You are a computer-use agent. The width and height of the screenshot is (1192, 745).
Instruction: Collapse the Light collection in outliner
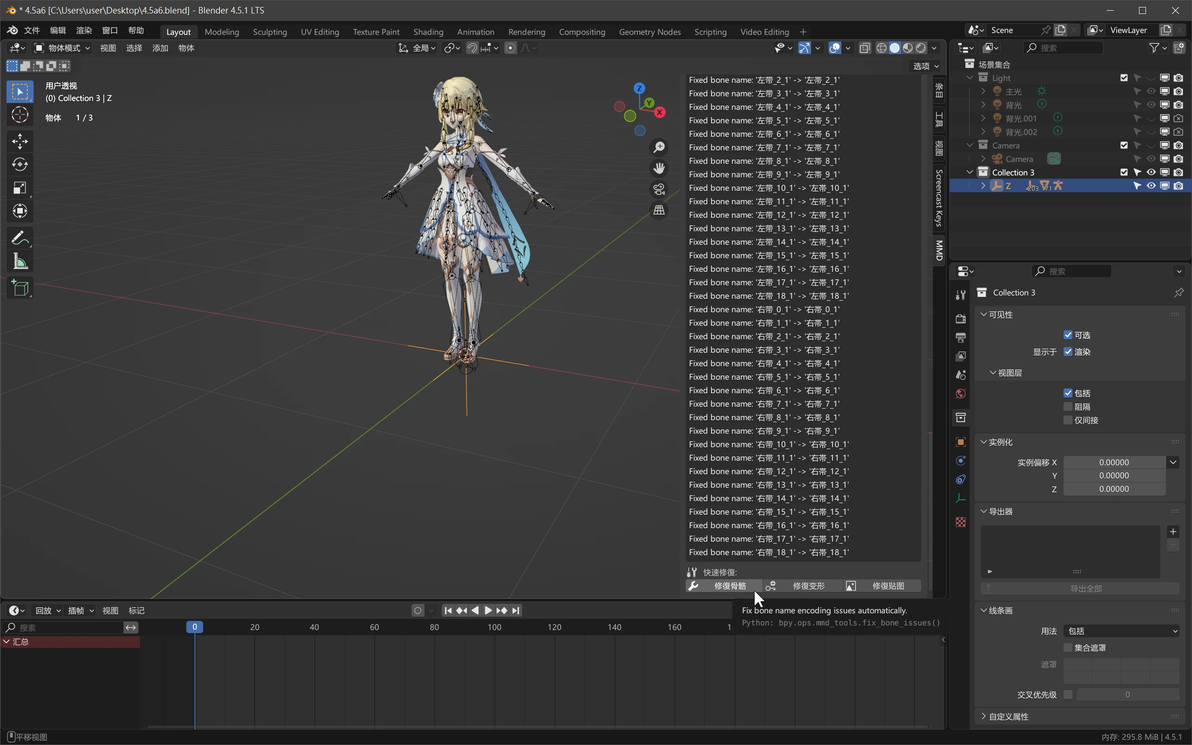point(970,78)
